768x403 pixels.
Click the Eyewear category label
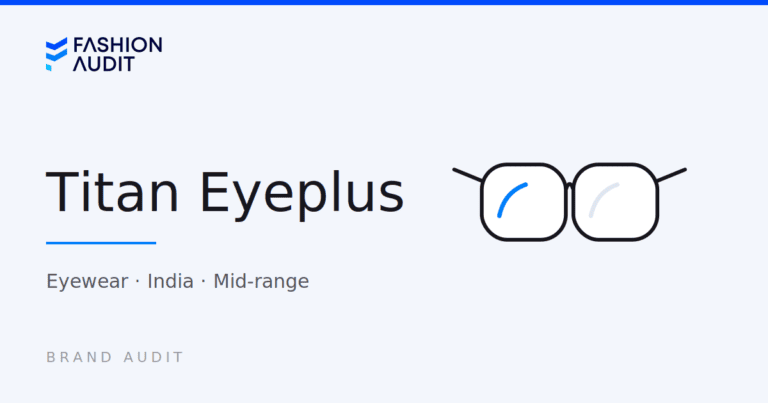point(87,282)
